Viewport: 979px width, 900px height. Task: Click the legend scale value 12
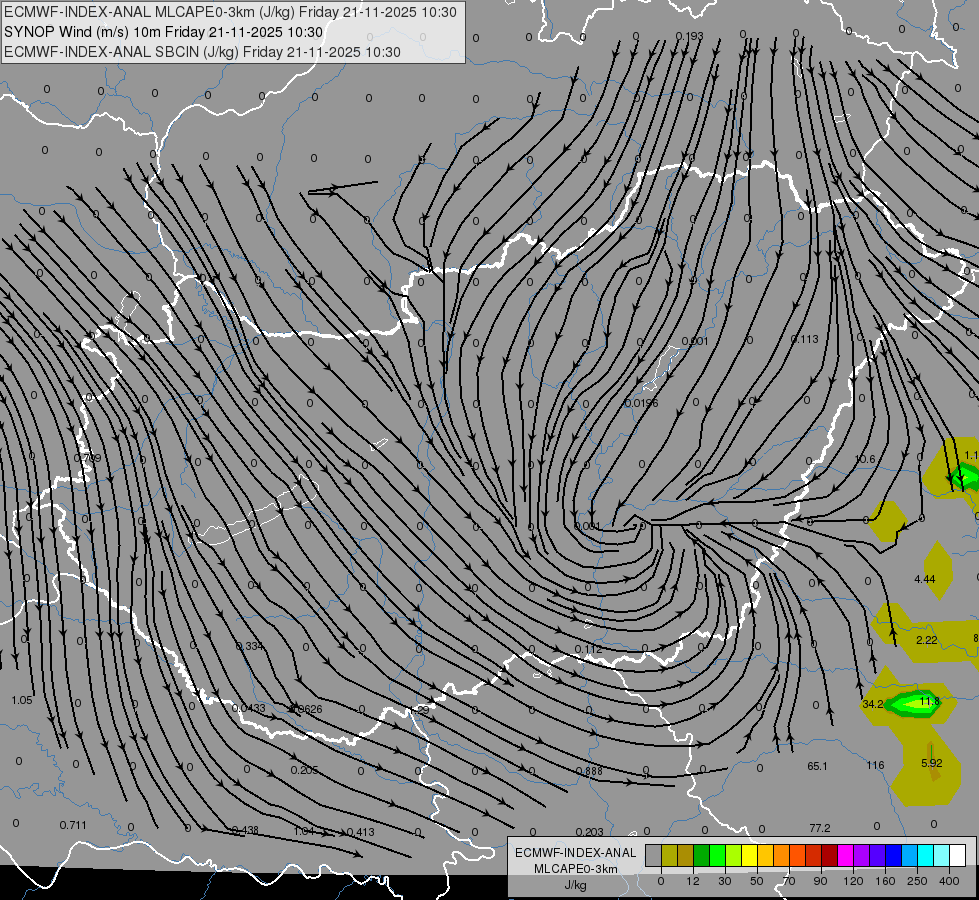(693, 881)
